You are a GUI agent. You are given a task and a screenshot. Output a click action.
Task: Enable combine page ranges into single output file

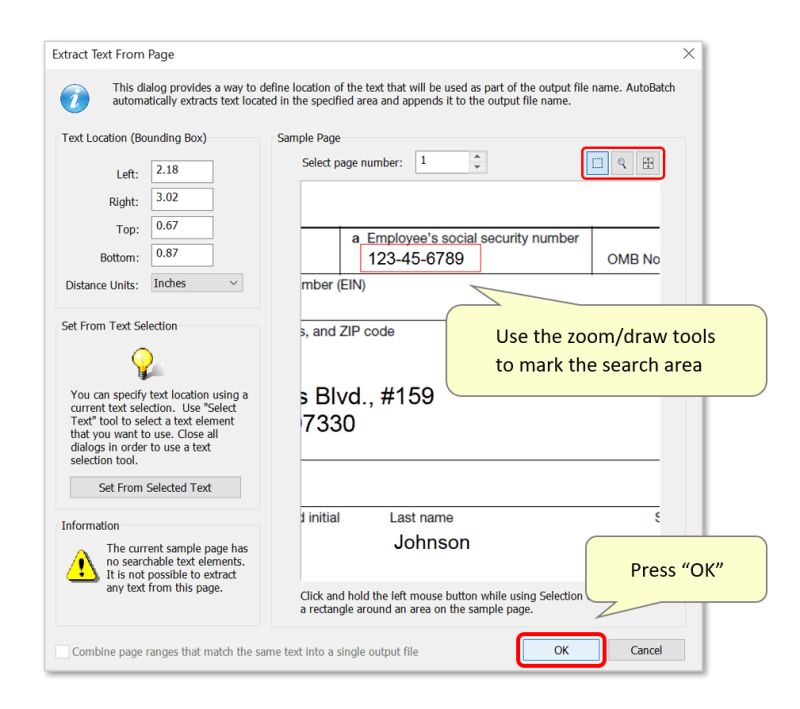tap(62, 651)
